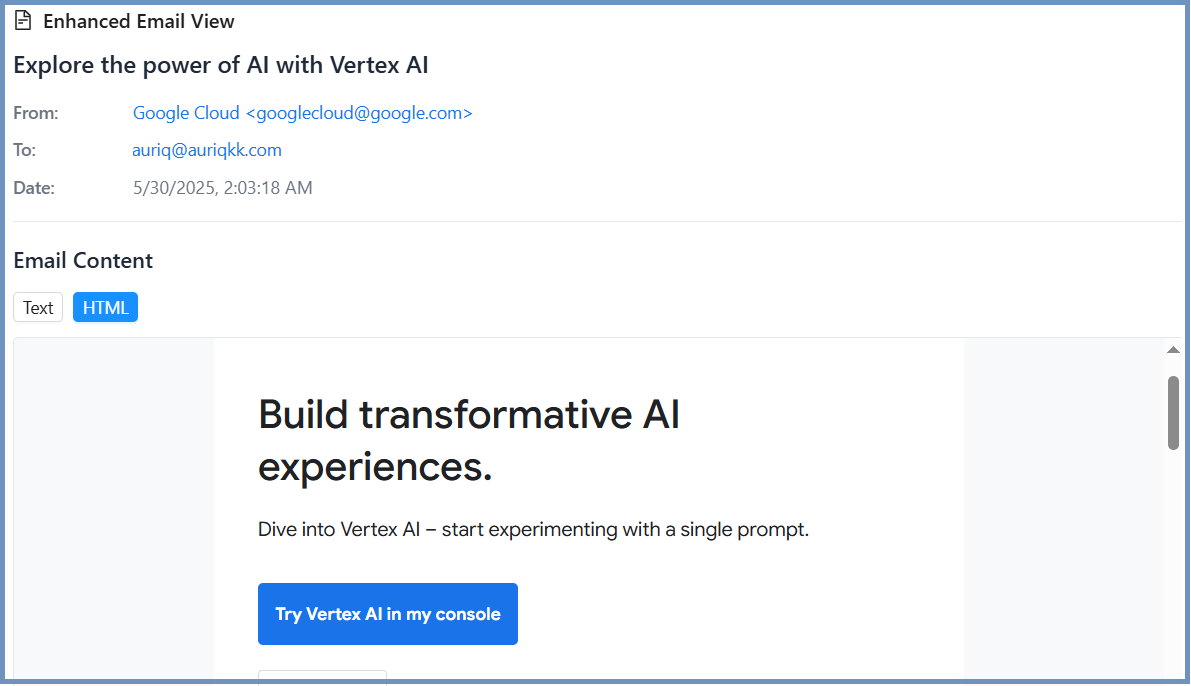The height and width of the screenshot is (686, 1191).
Task: Open the Google Cloud sender email link
Action: (302, 113)
